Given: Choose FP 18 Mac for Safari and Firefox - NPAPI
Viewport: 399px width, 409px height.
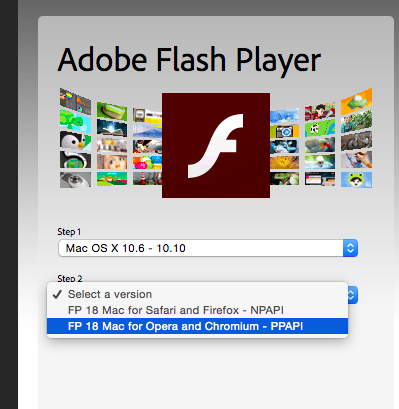Looking at the screenshot, I should 197,310.
